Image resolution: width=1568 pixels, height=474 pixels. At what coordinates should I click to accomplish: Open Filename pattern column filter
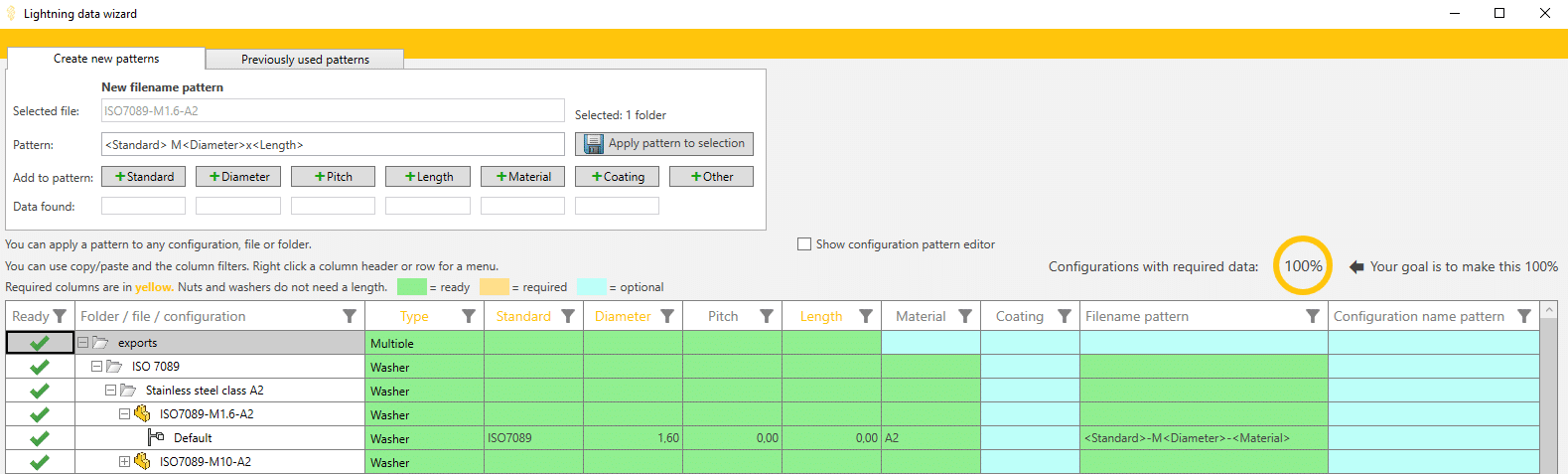coord(1313,316)
